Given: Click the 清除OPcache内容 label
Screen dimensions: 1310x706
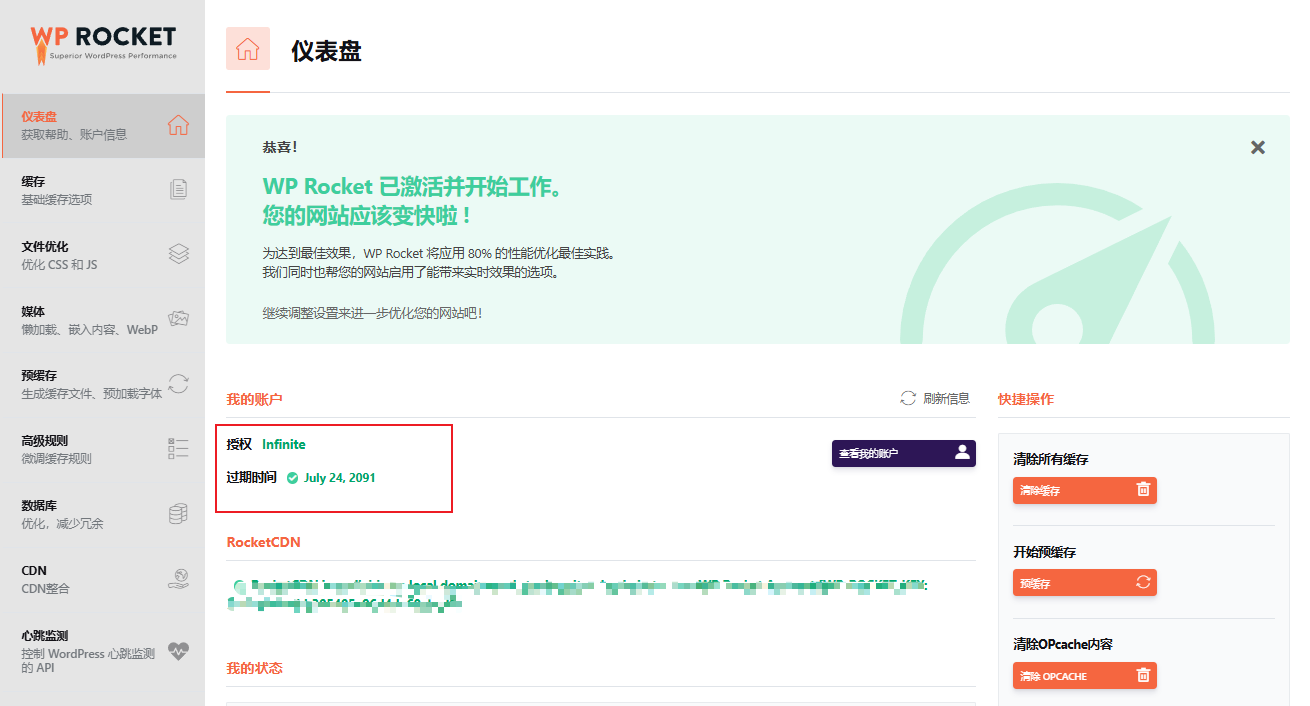Looking at the screenshot, I should pyautogui.click(x=1063, y=644).
